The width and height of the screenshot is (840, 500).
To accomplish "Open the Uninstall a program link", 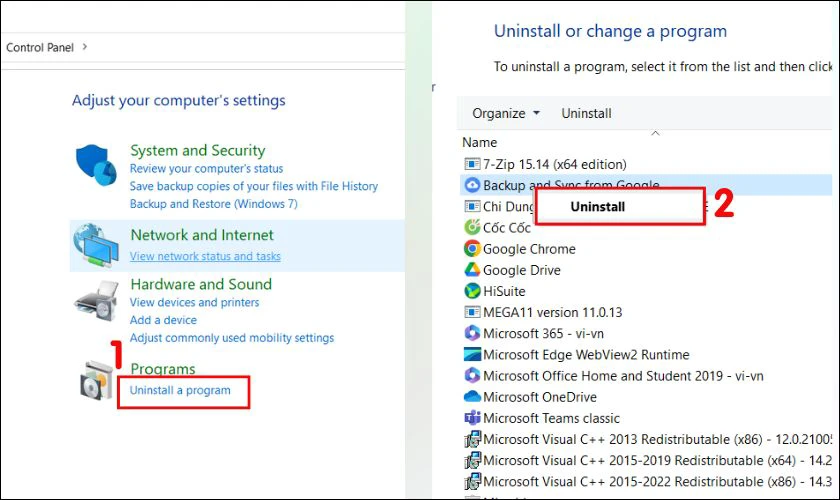I will coord(180,390).
